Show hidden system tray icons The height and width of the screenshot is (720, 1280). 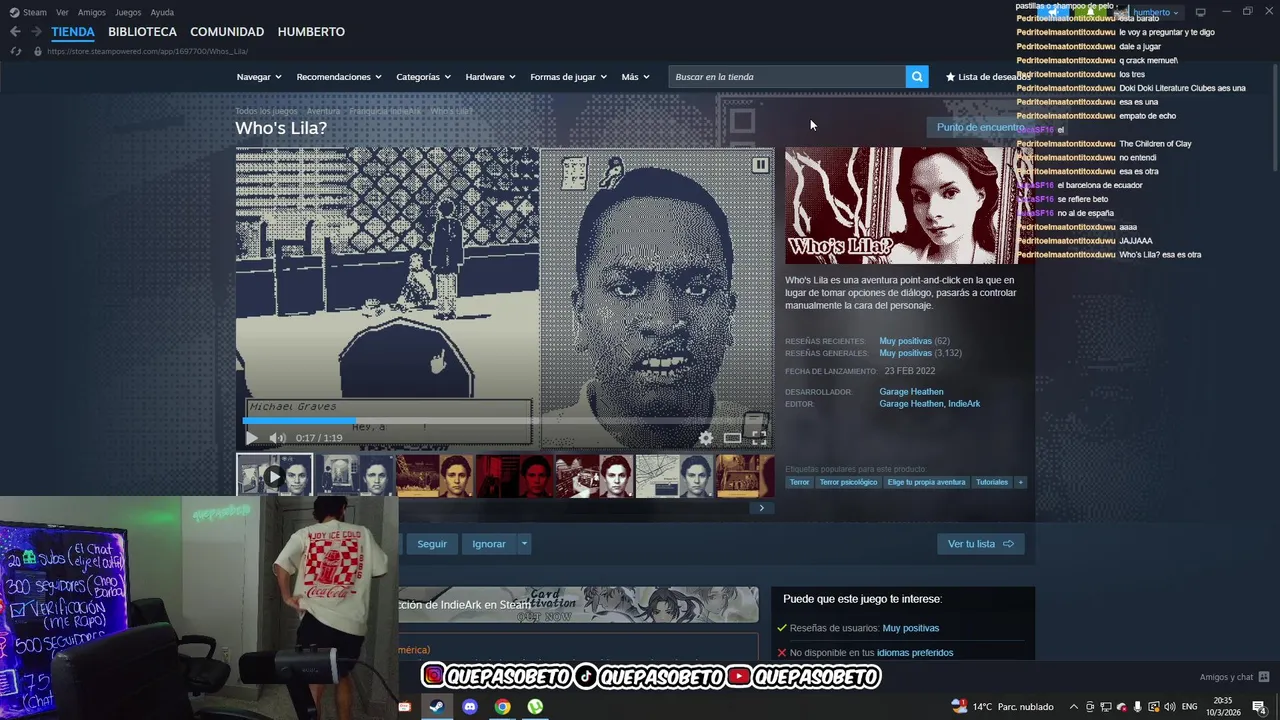[1074, 706]
